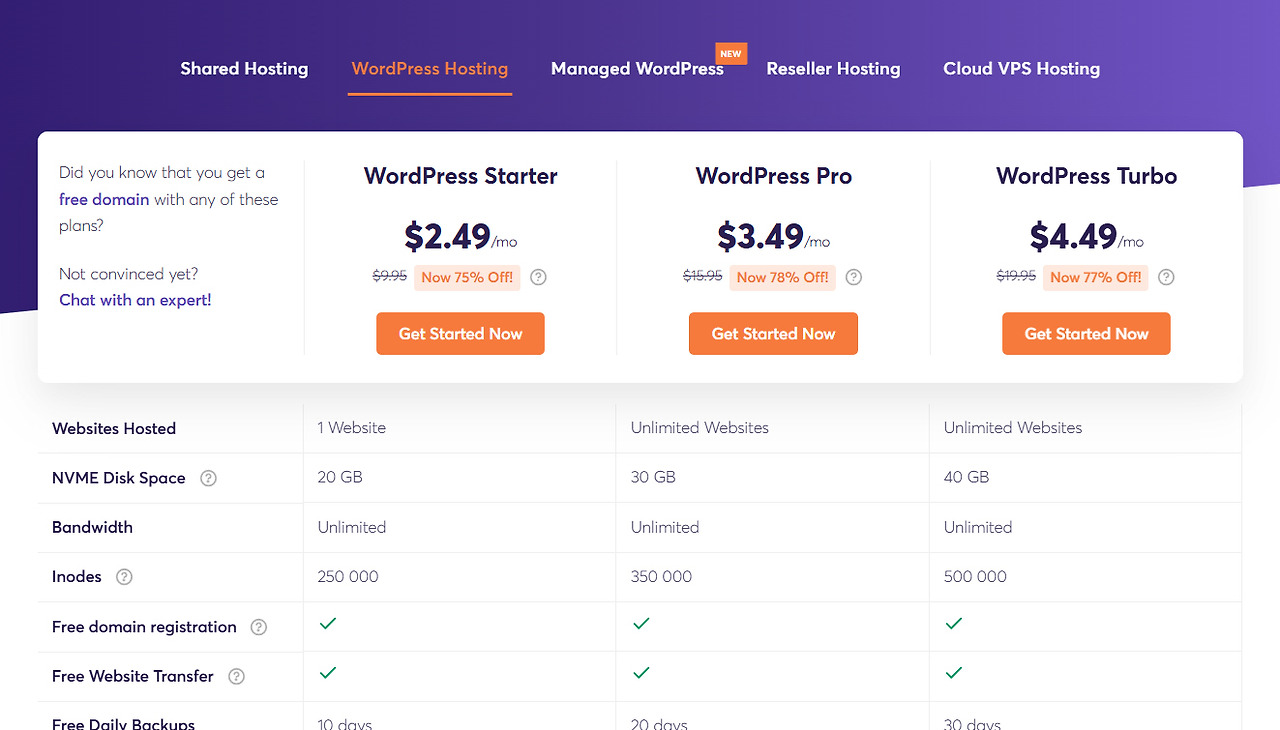Screen dimensions: 1280x730
Task: Click the help icon beside Now 77% Off
Action: tap(1166, 277)
